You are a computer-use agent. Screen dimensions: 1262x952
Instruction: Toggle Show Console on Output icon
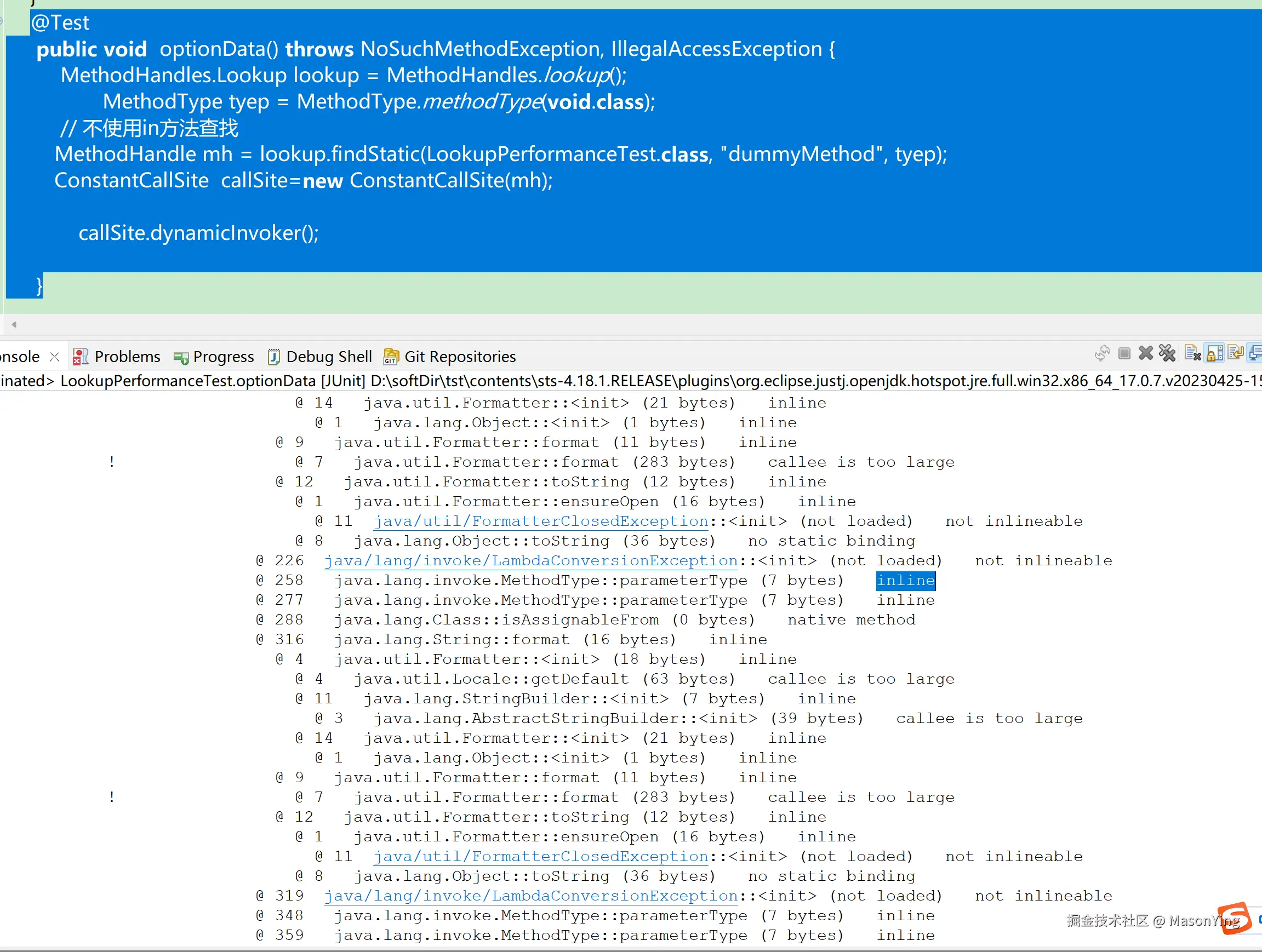click(x=1256, y=354)
